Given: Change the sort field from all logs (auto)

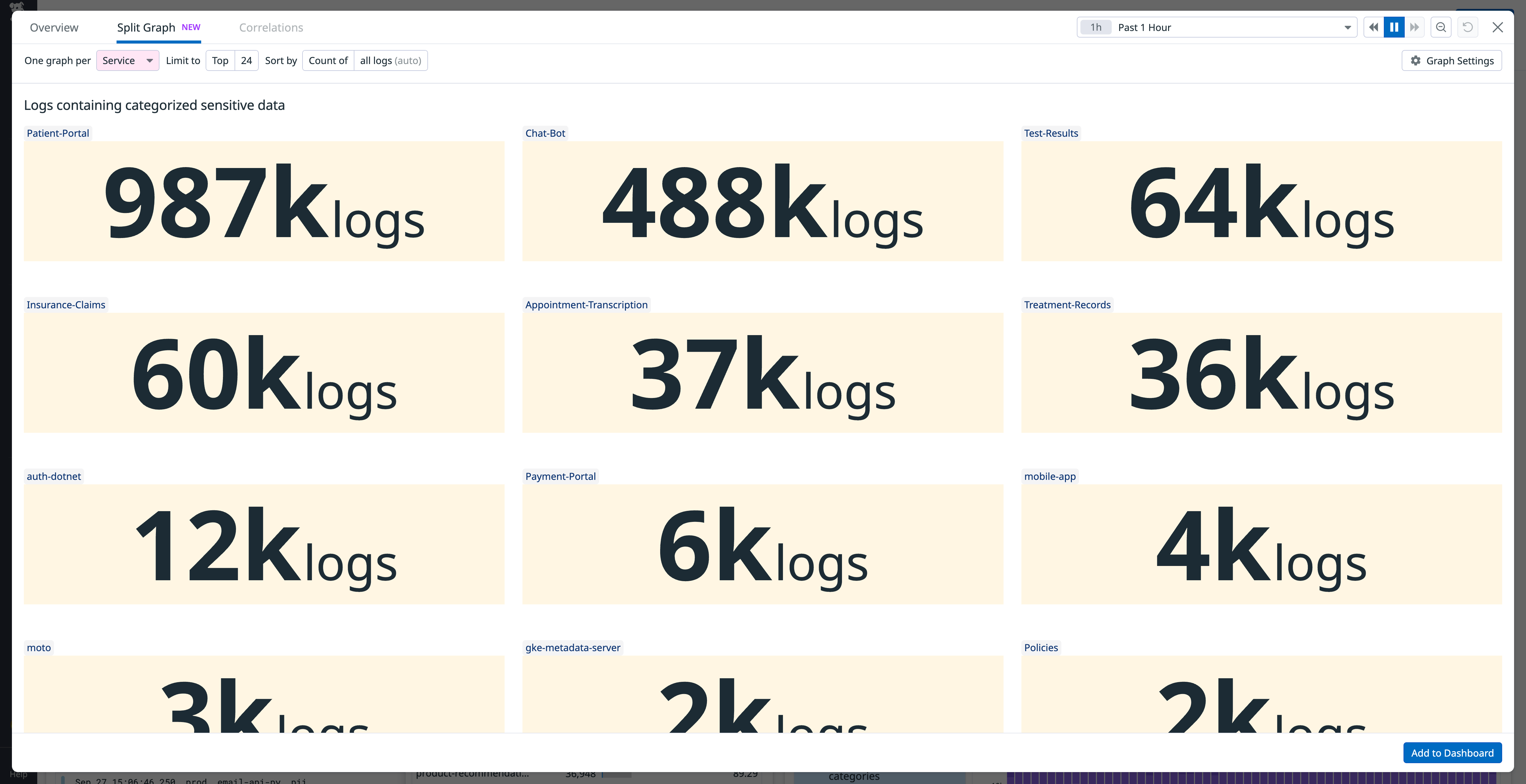Looking at the screenshot, I should point(390,60).
